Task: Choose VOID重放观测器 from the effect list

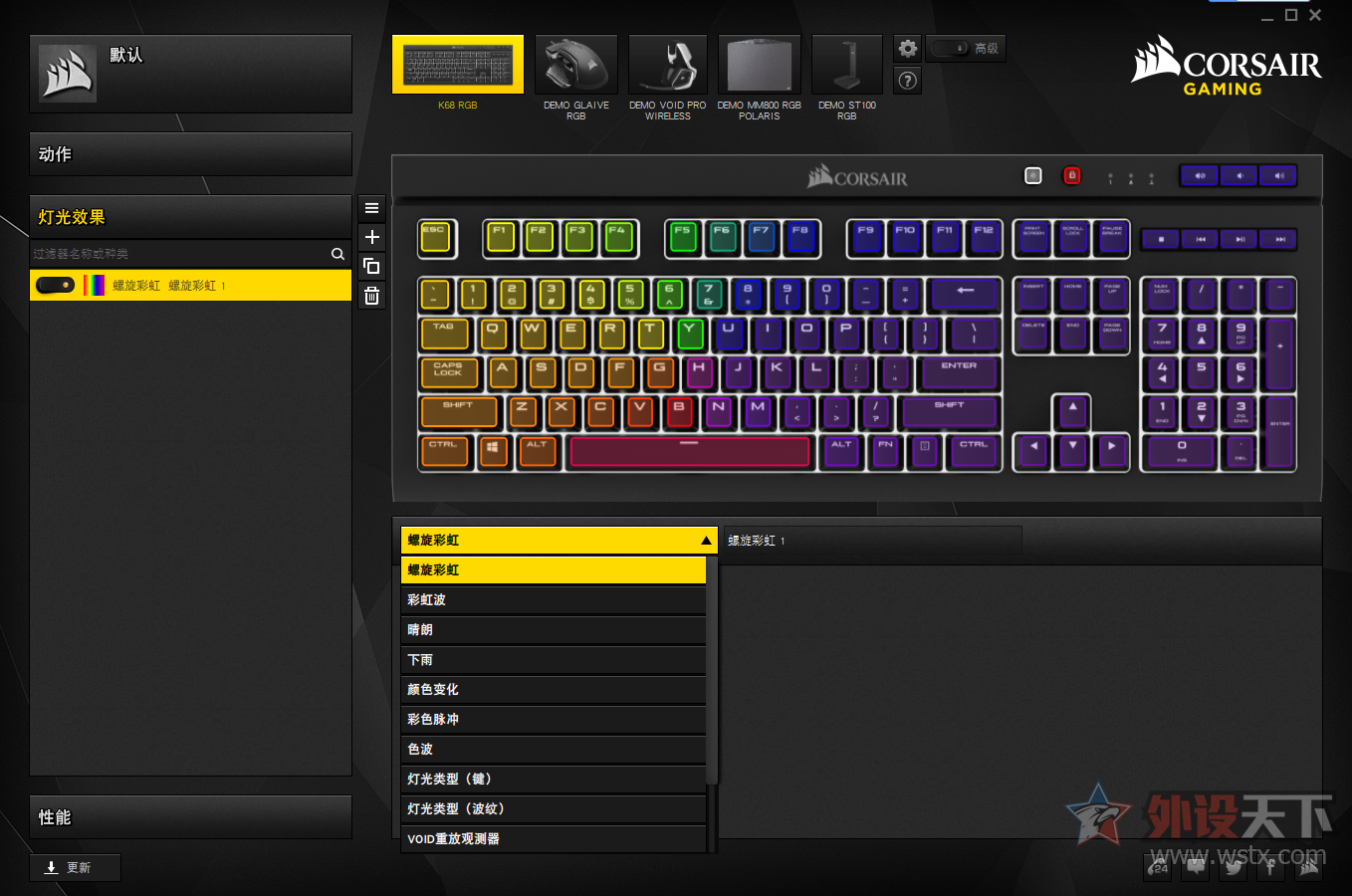Action: (554, 839)
